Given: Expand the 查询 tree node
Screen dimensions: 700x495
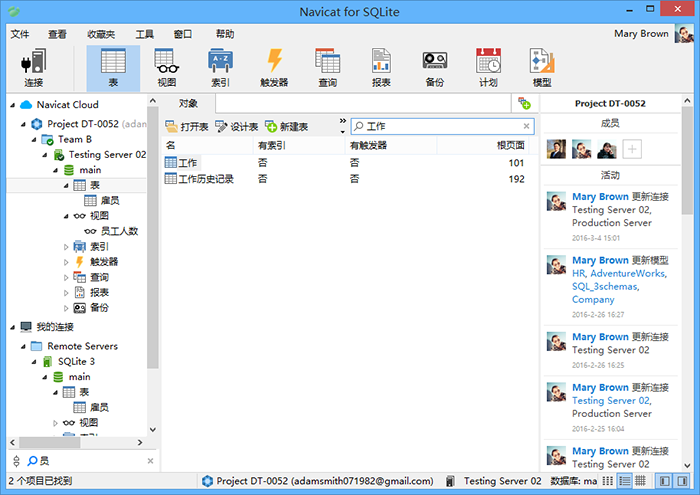Looking at the screenshot, I should pyautogui.click(x=66, y=278).
